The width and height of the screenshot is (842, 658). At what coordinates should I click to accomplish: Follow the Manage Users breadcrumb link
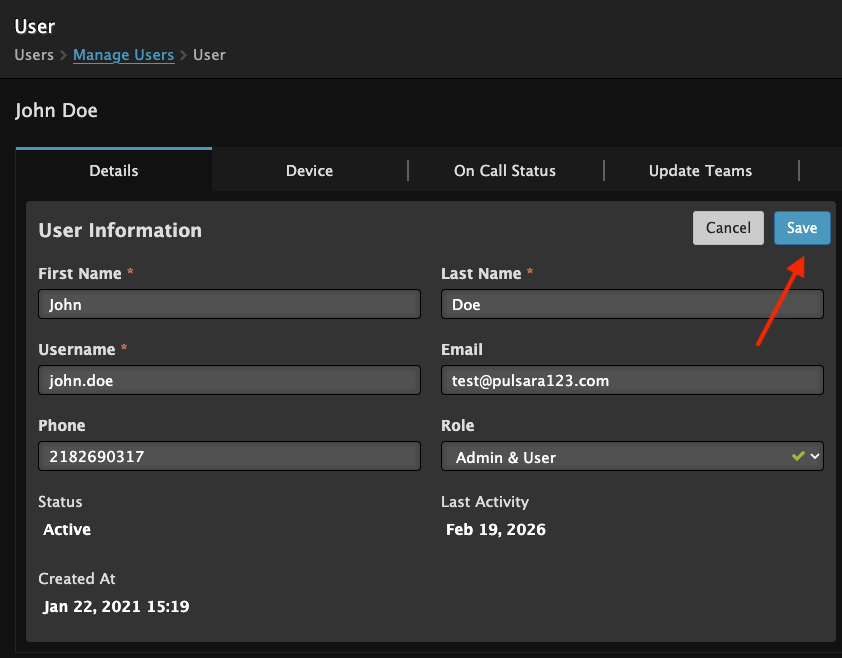[x=123, y=55]
